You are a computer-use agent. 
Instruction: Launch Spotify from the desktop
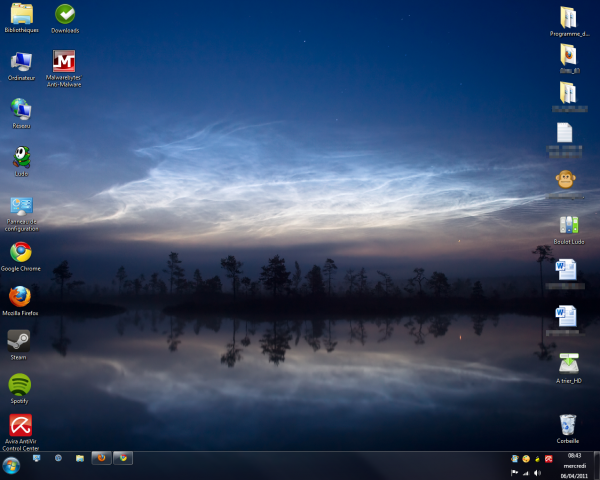19,384
